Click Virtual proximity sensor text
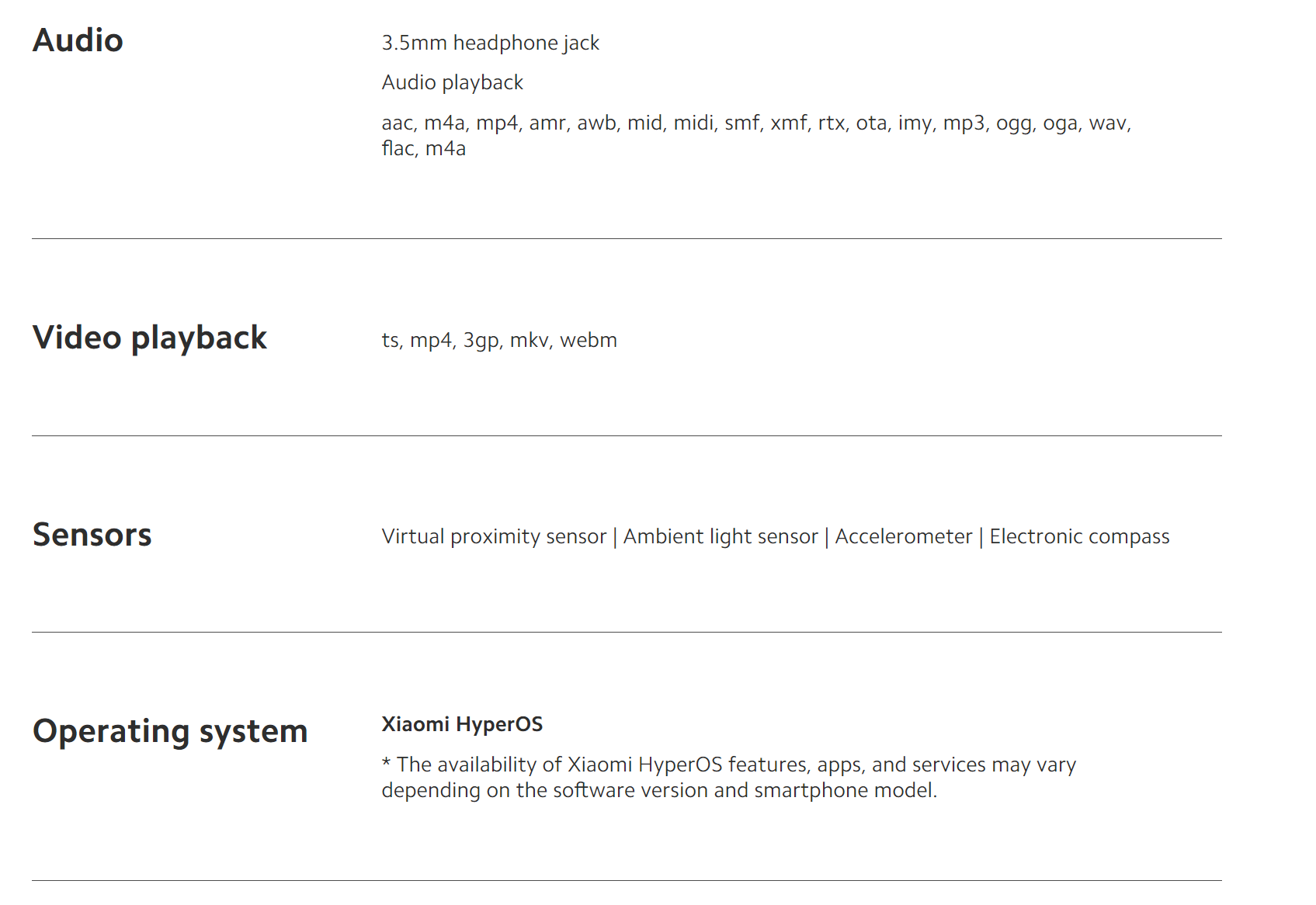This screenshot has height=905, width=1316. coord(494,536)
